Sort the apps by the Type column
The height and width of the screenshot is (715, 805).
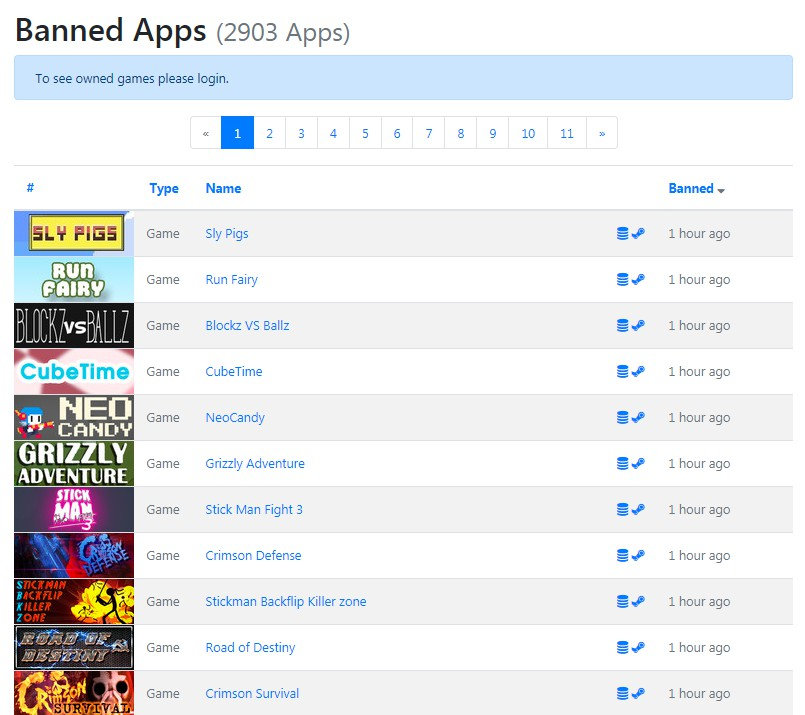tap(164, 189)
